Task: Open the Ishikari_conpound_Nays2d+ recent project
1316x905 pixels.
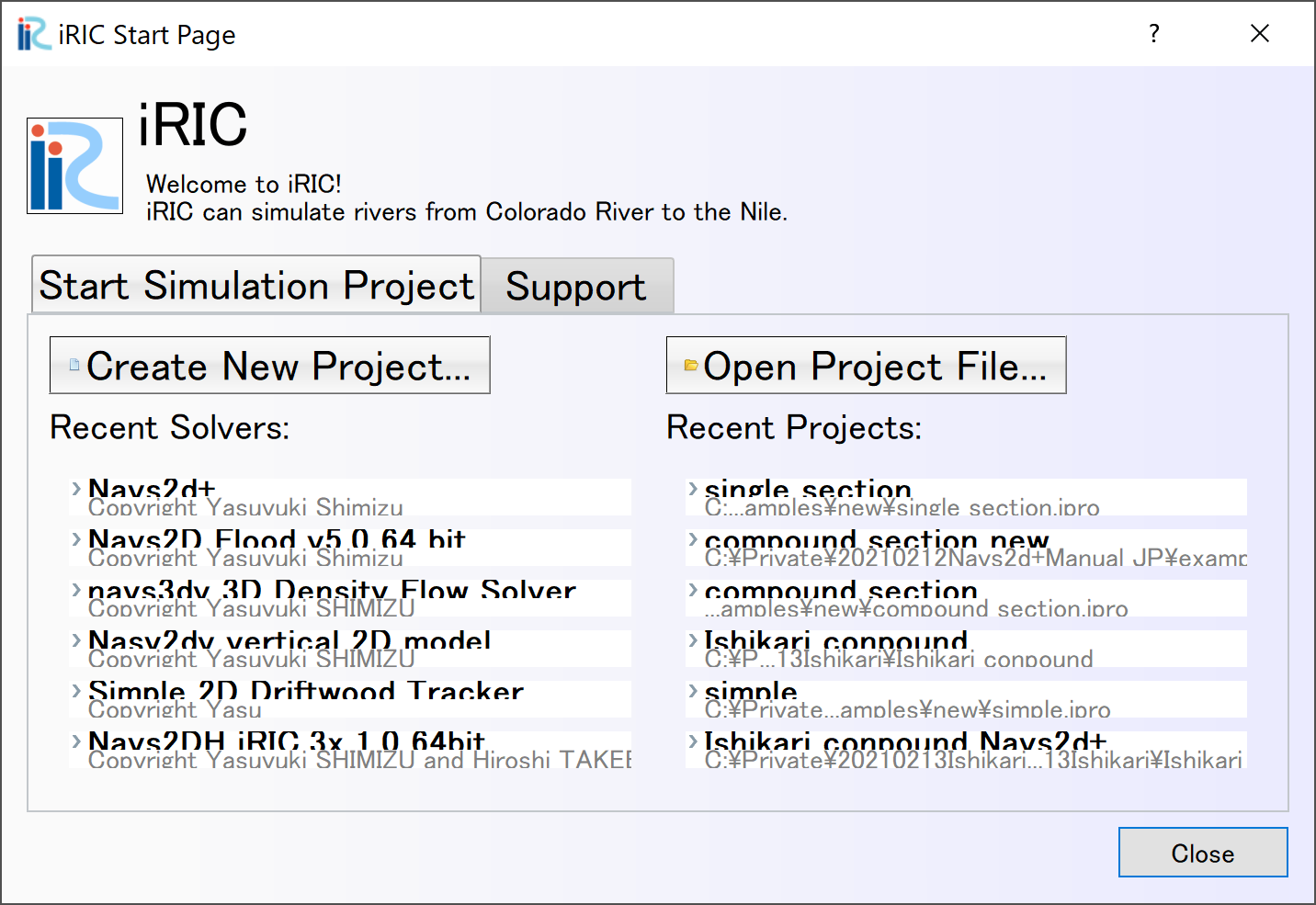Action: coord(967,750)
